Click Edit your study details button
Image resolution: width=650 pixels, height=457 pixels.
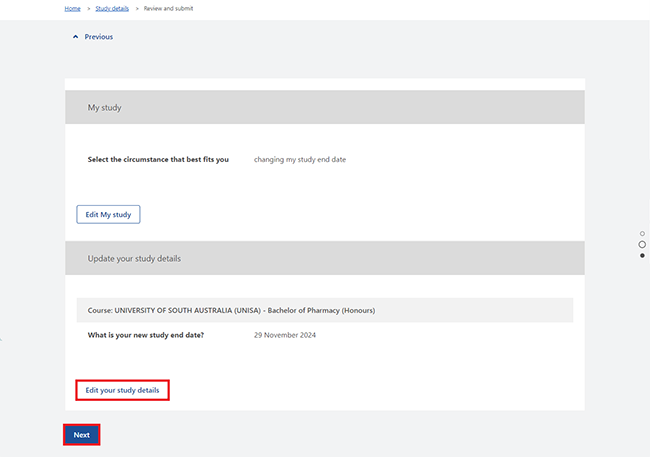(122, 390)
